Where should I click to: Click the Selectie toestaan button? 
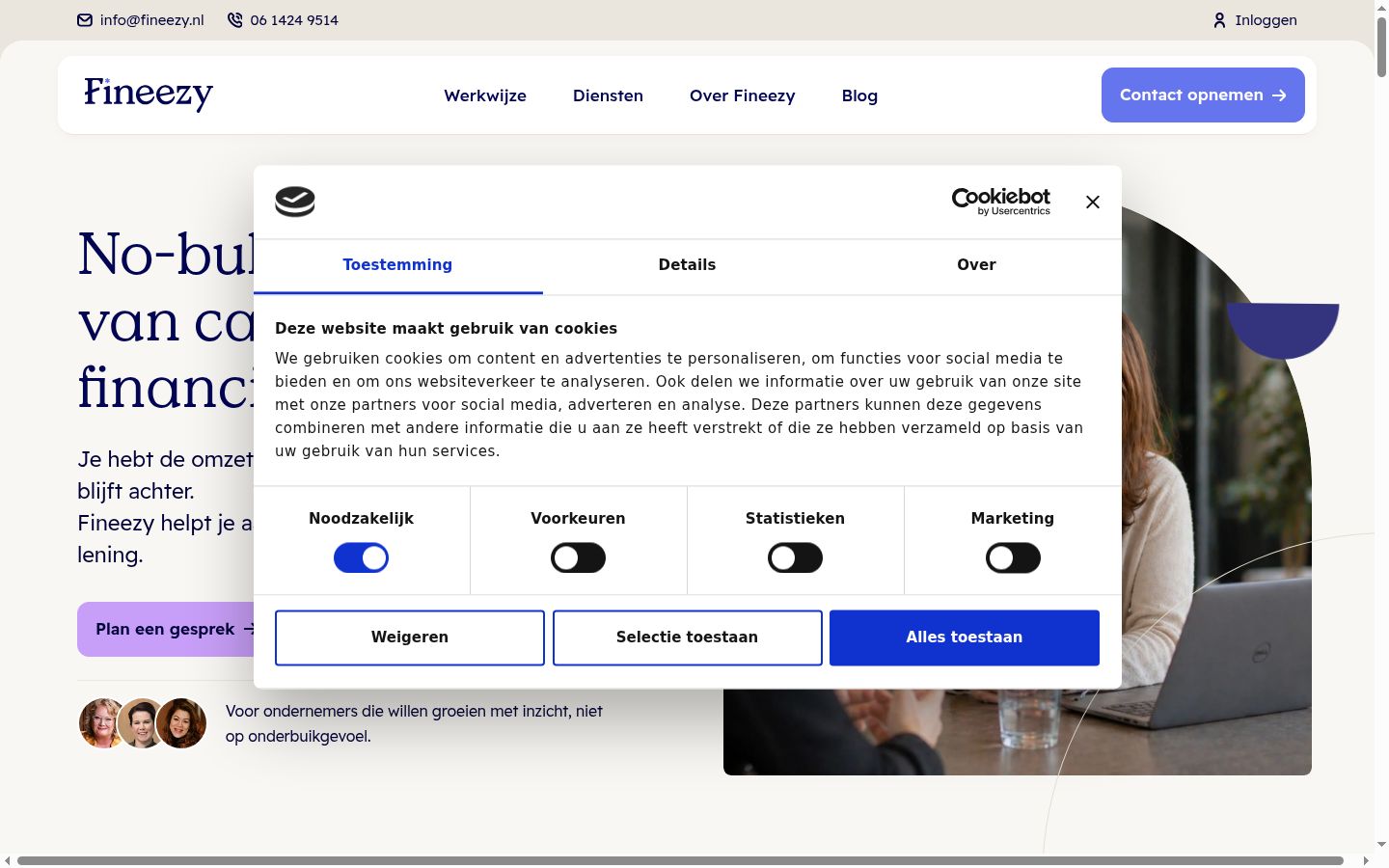coord(687,637)
